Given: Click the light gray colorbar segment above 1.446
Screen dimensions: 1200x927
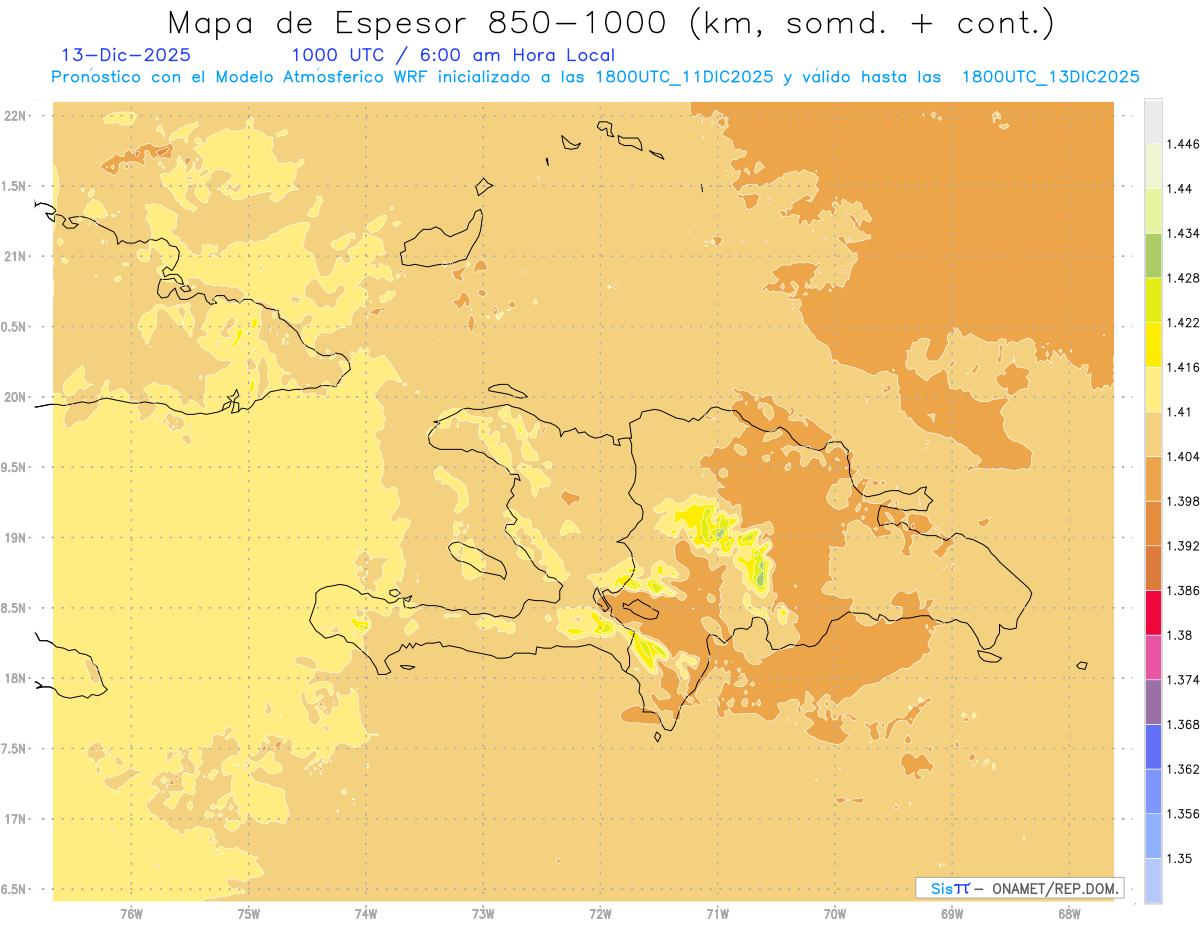Looking at the screenshot, I should coord(1153,122).
